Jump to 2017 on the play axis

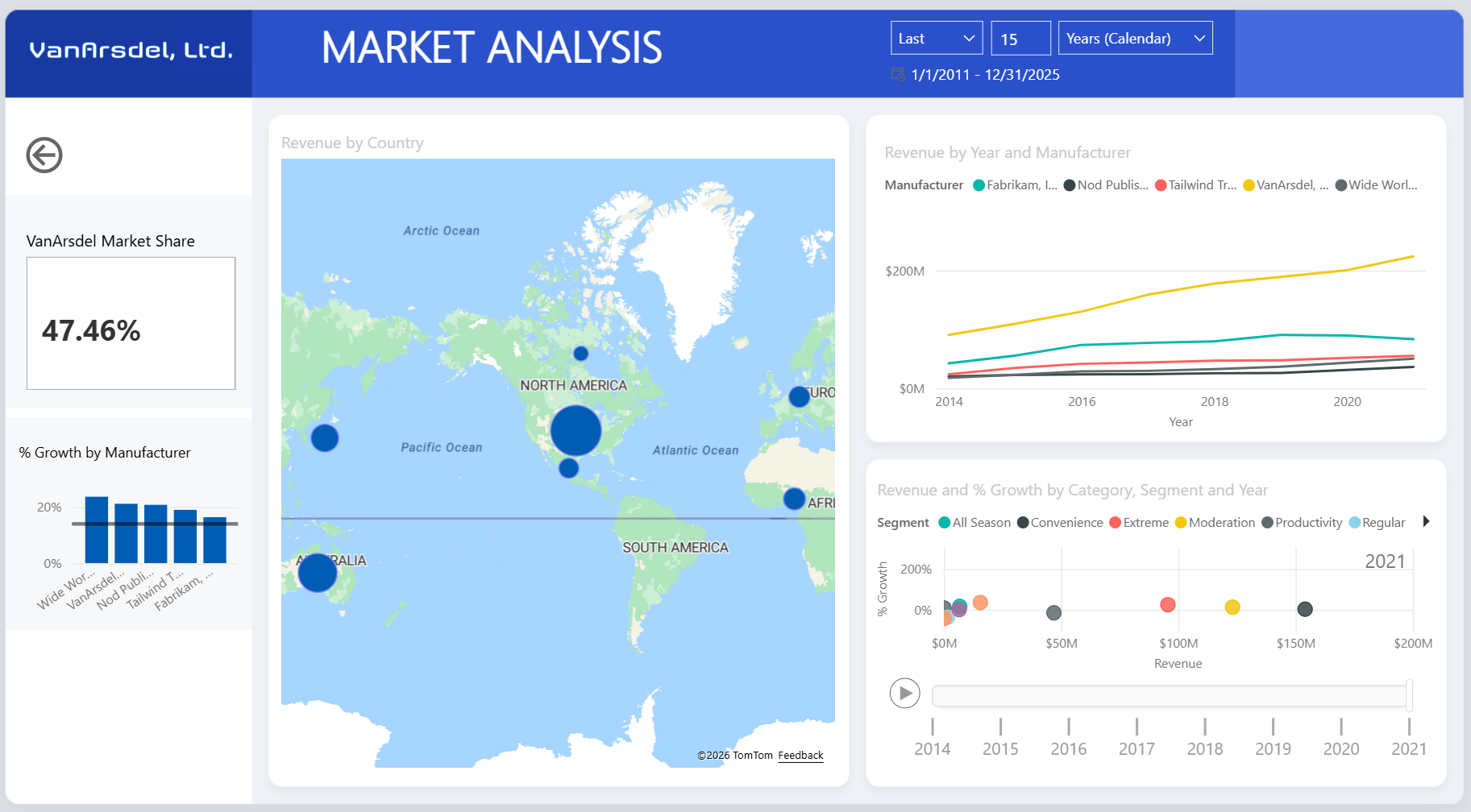1136,748
